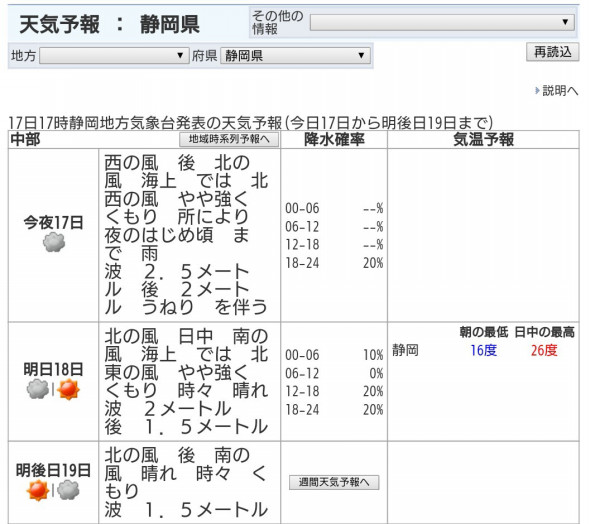Go to 週間天気予報へ weekly forecast
Viewport: 600px width, 524px height.
coord(334,482)
